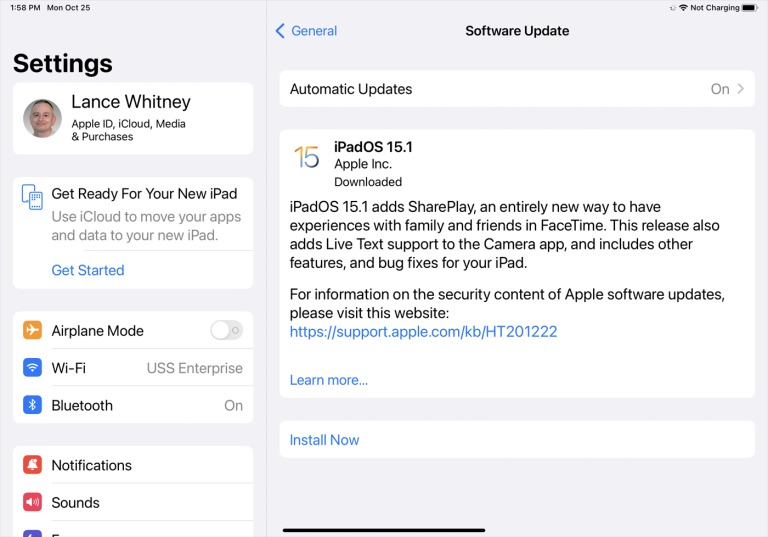
Task: Tap Get Started link
Action: tap(88, 270)
